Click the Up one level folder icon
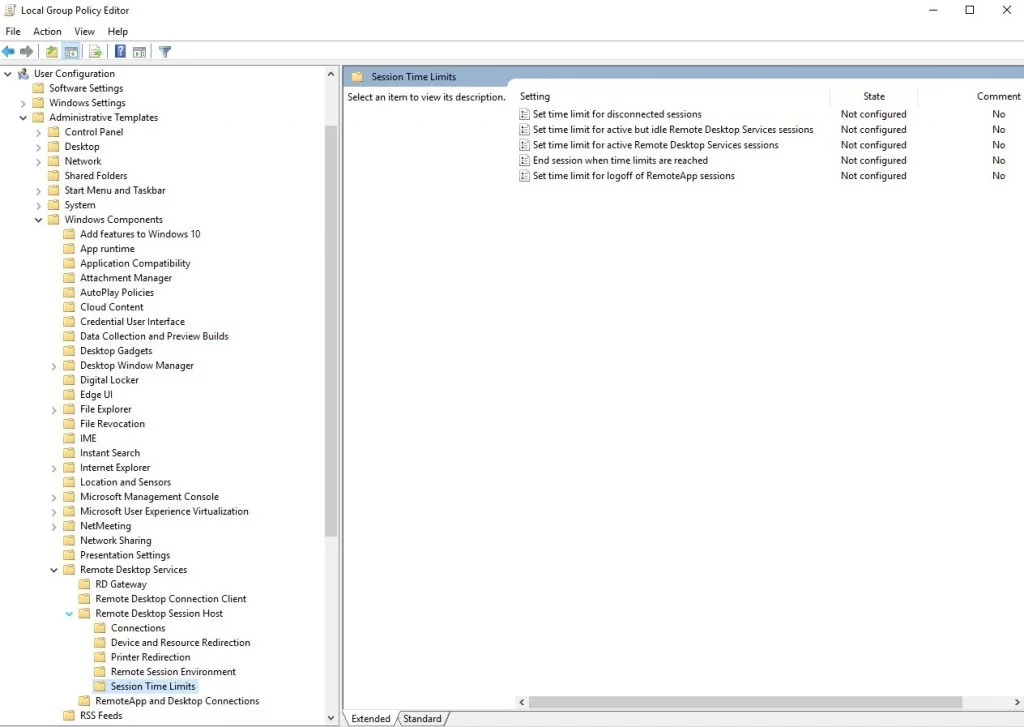 pyautogui.click(x=52, y=52)
